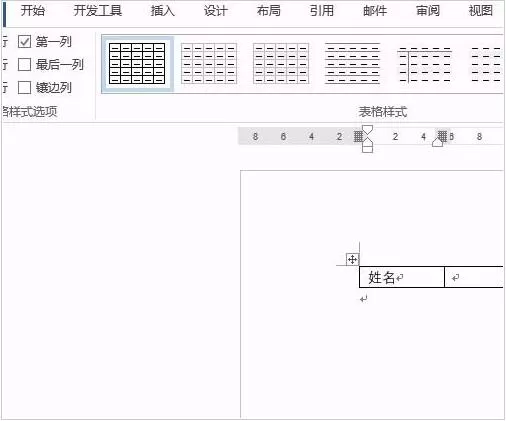Apply the third grid table style thumbnail
This screenshot has width=506, height=421.
[281, 63]
